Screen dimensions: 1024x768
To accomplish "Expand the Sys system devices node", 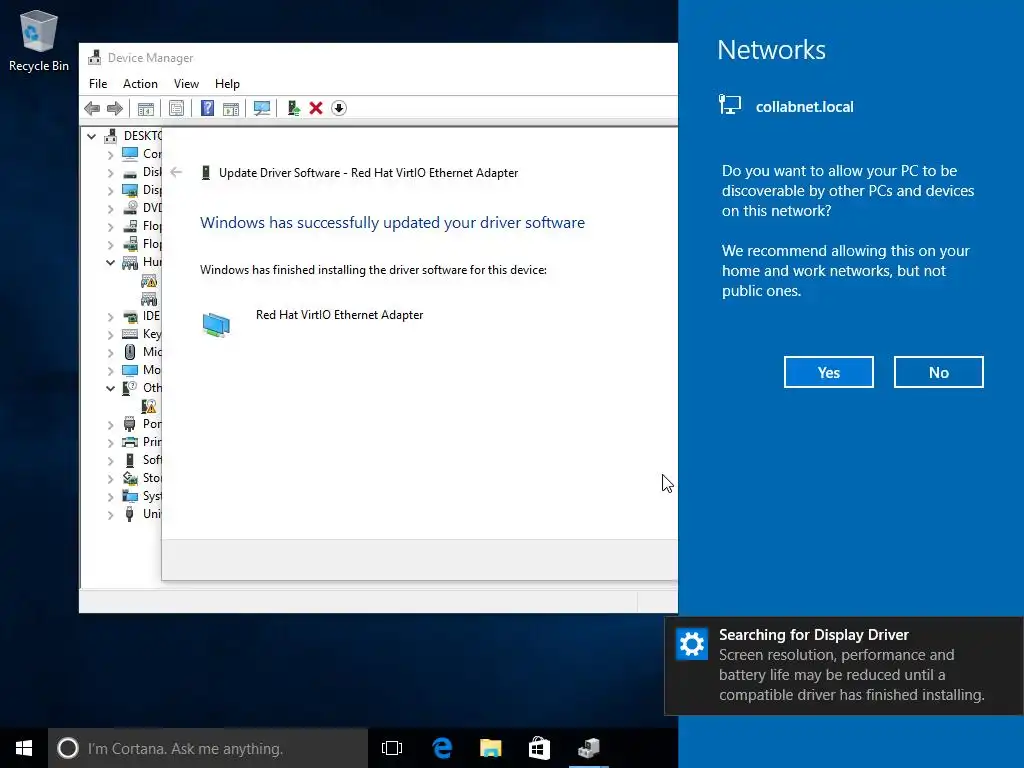I will point(110,496).
